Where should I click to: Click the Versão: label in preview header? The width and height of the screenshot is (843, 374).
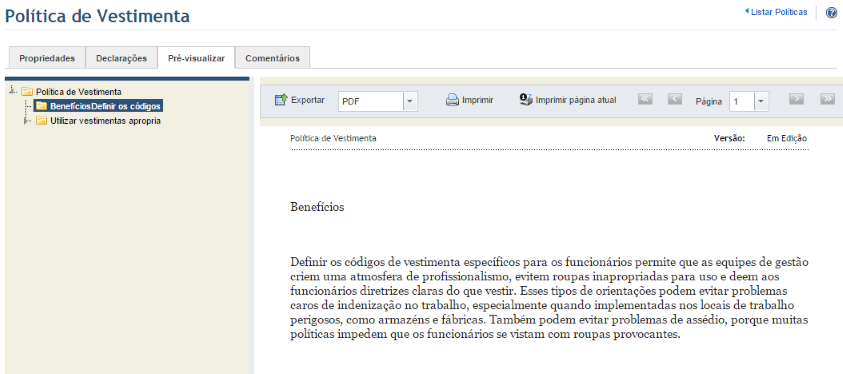point(729,138)
